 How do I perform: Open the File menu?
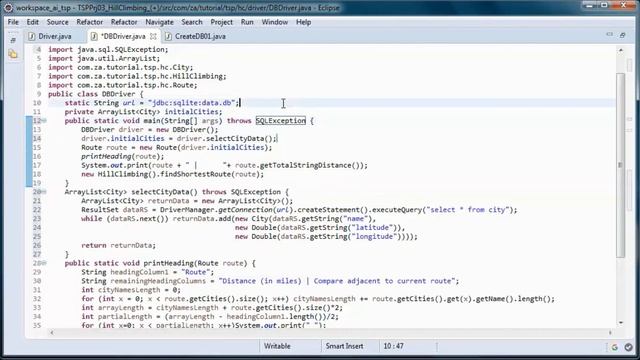point(13,22)
